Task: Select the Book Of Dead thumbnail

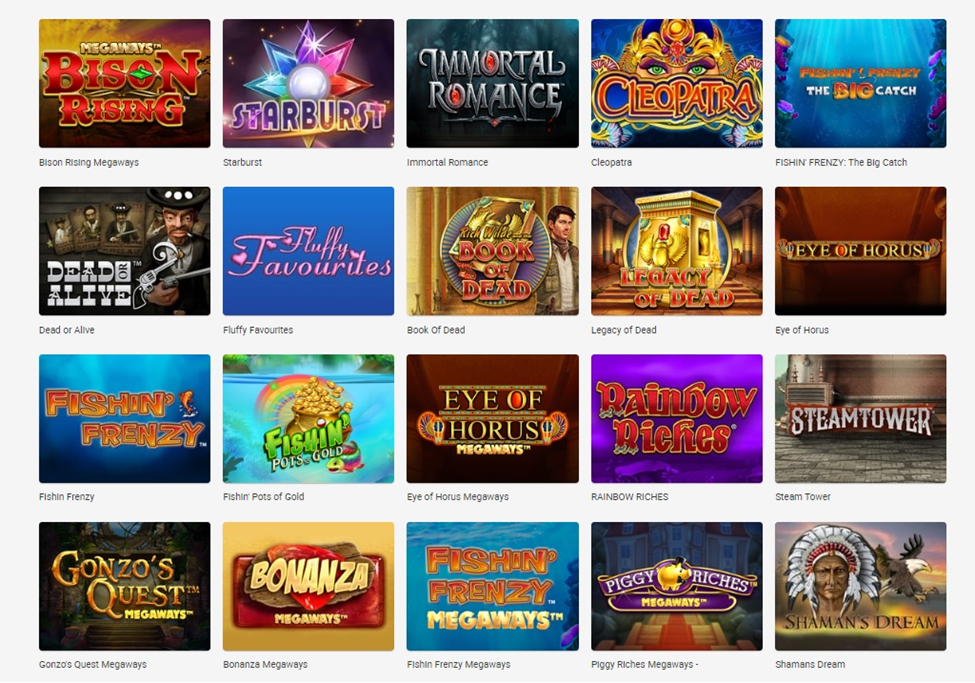Action: (x=492, y=251)
